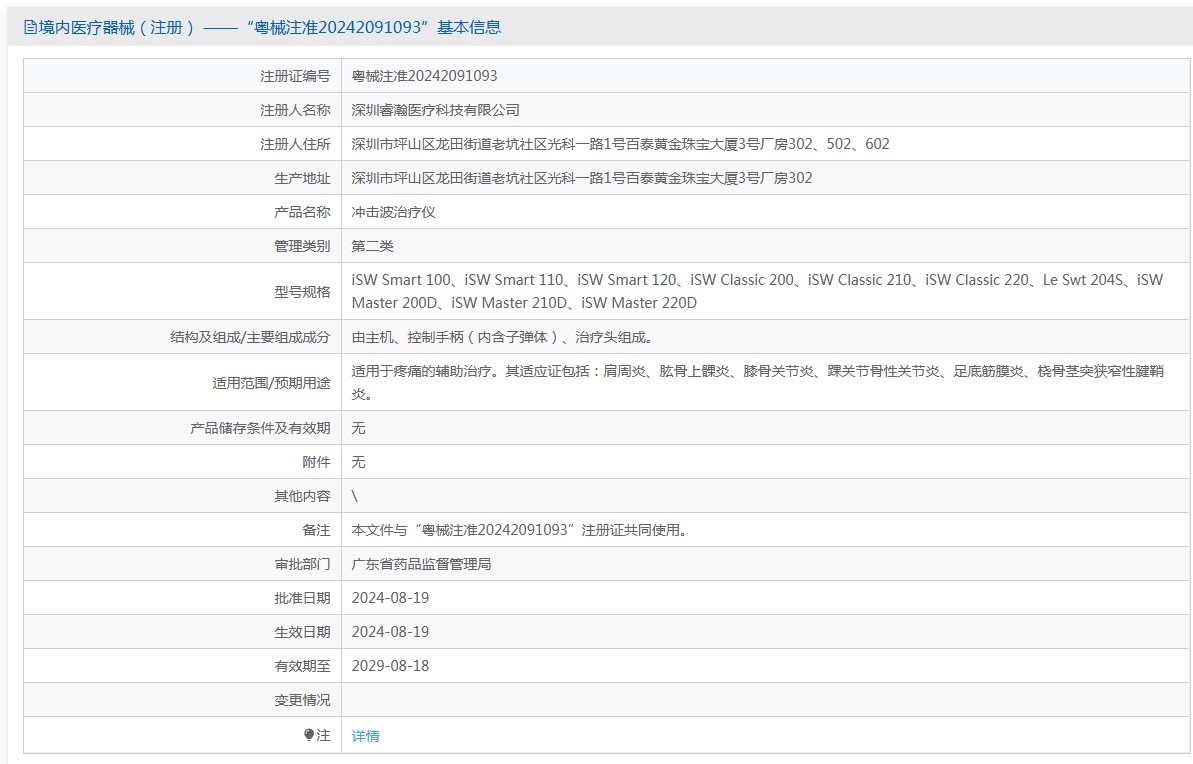Click the iSW Smart 100 model specification text

click(402, 280)
